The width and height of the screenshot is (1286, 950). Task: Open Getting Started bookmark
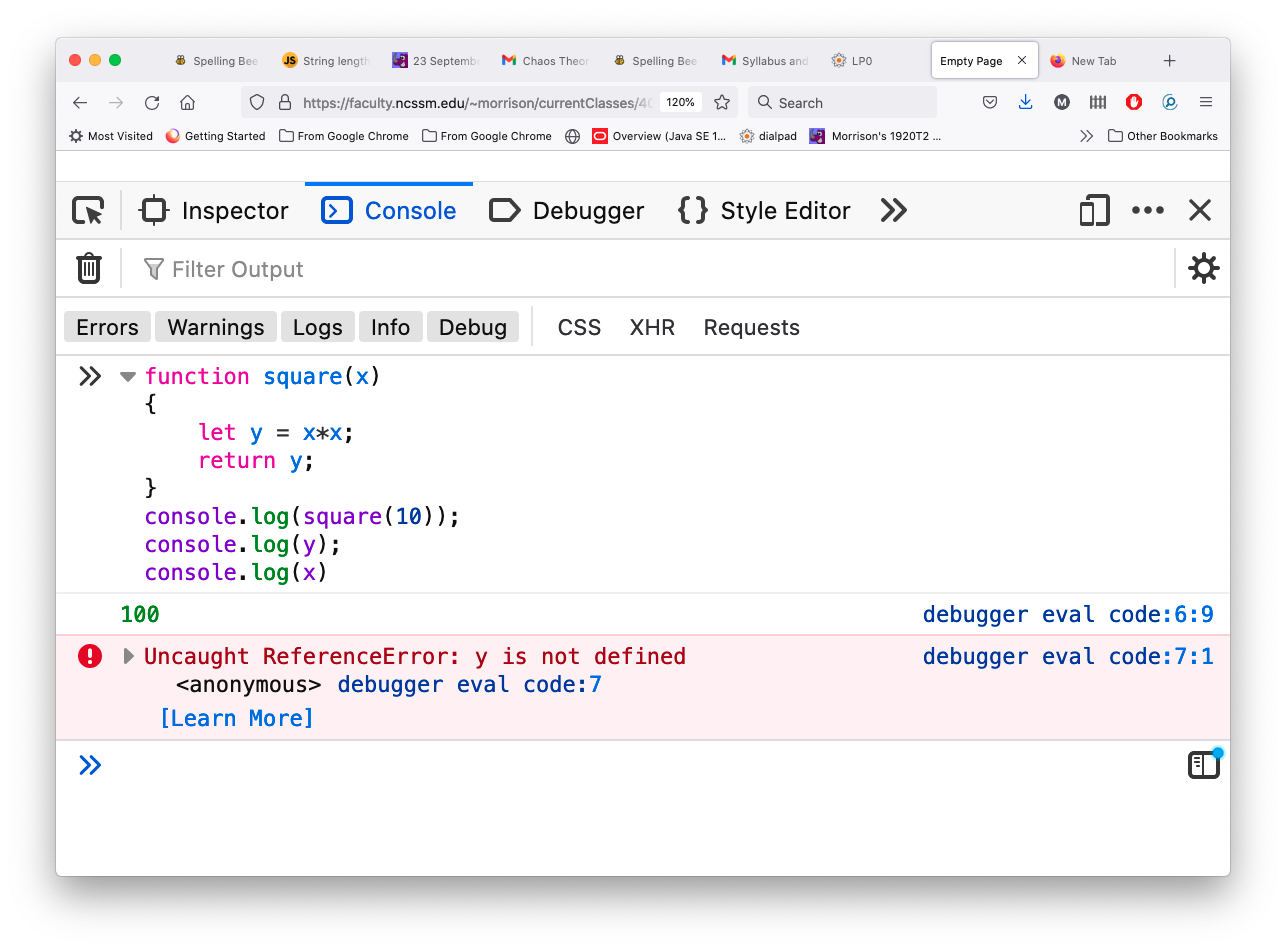click(x=216, y=136)
